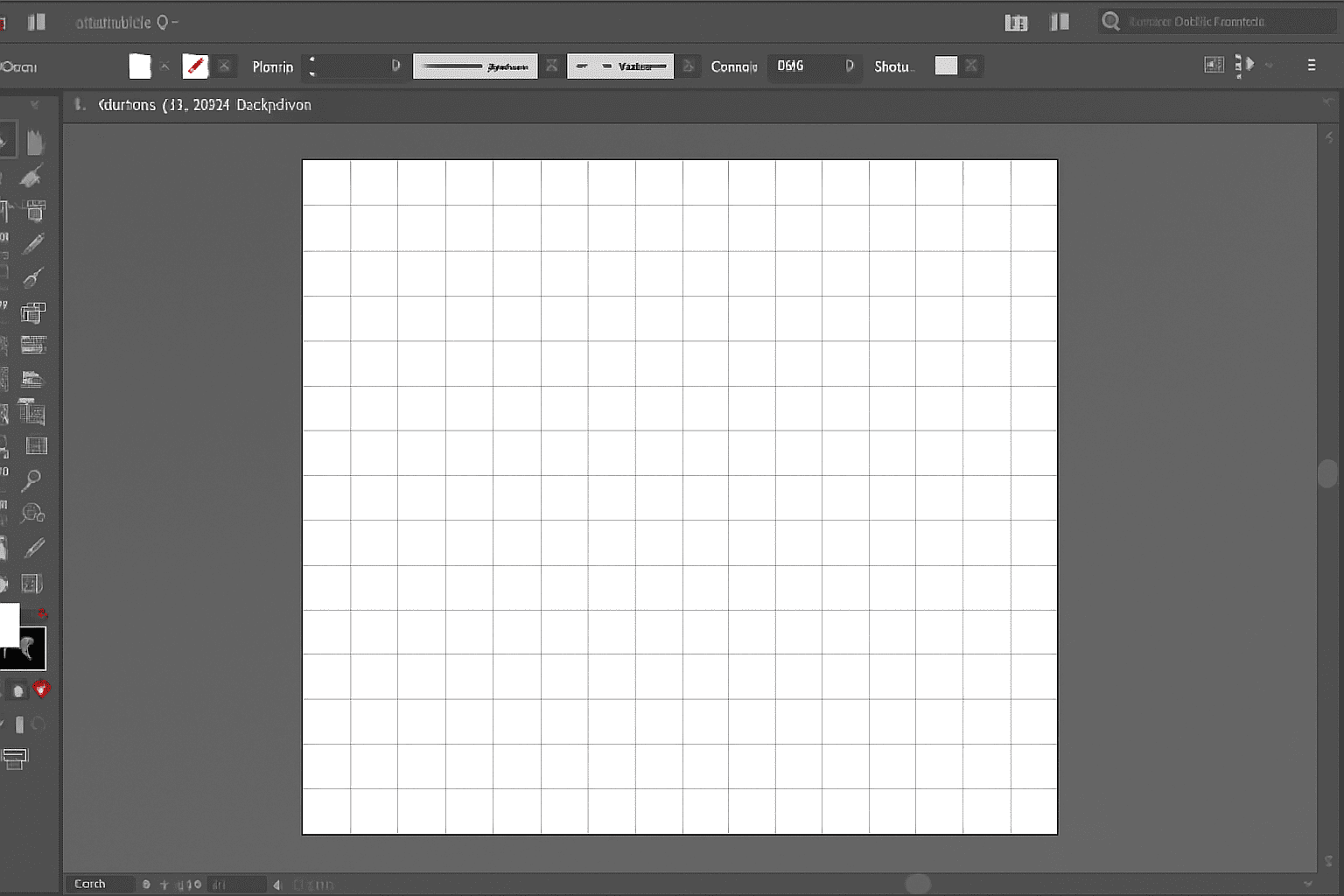Switch to the Dackpdivon document tab

click(x=205, y=105)
